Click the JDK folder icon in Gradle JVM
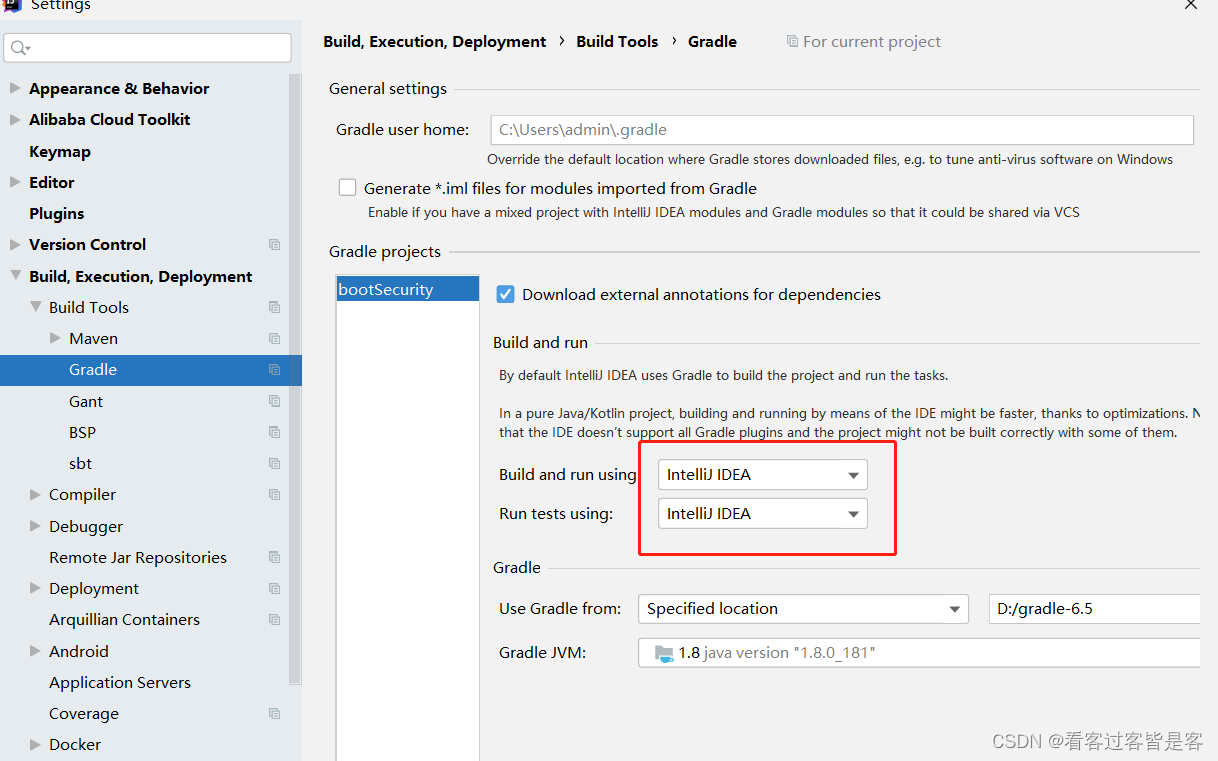 pos(664,653)
